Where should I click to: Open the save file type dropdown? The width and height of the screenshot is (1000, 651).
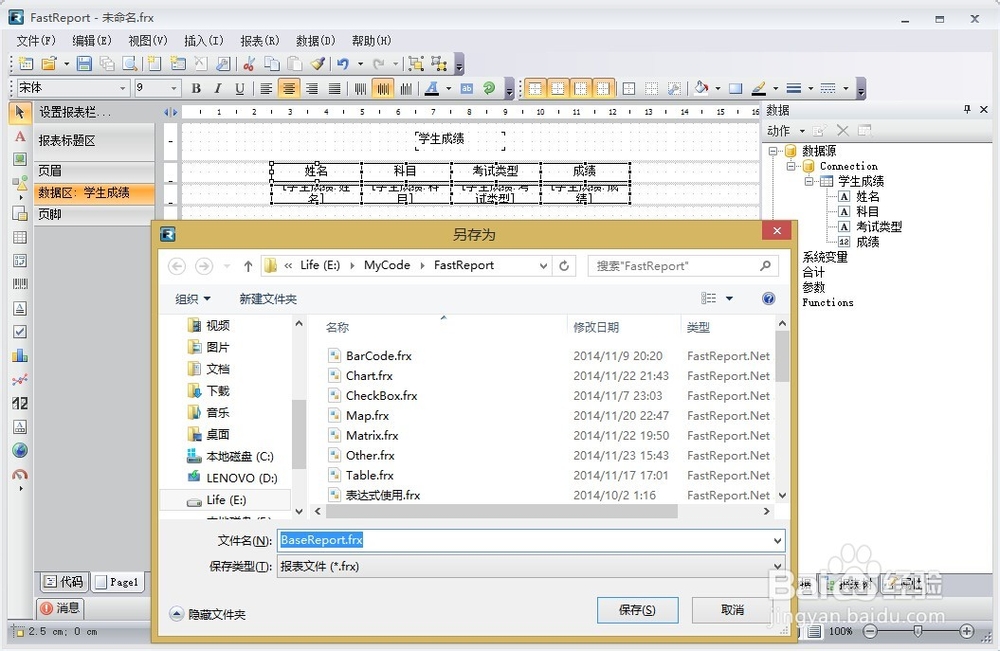(777, 566)
